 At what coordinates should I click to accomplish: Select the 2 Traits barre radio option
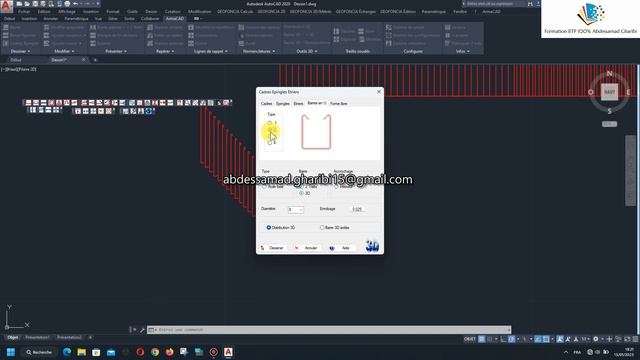[x=301, y=186]
